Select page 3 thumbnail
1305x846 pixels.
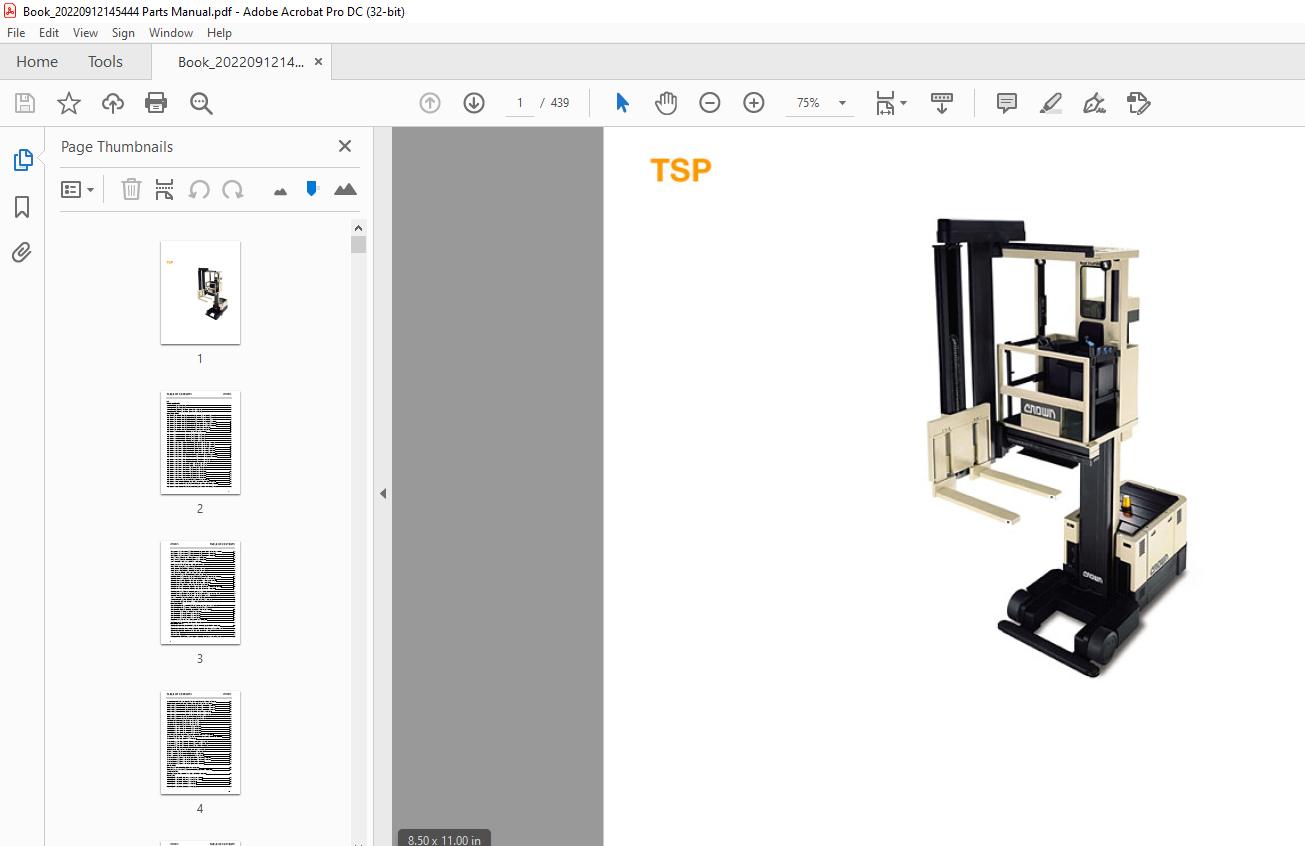pos(200,592)
